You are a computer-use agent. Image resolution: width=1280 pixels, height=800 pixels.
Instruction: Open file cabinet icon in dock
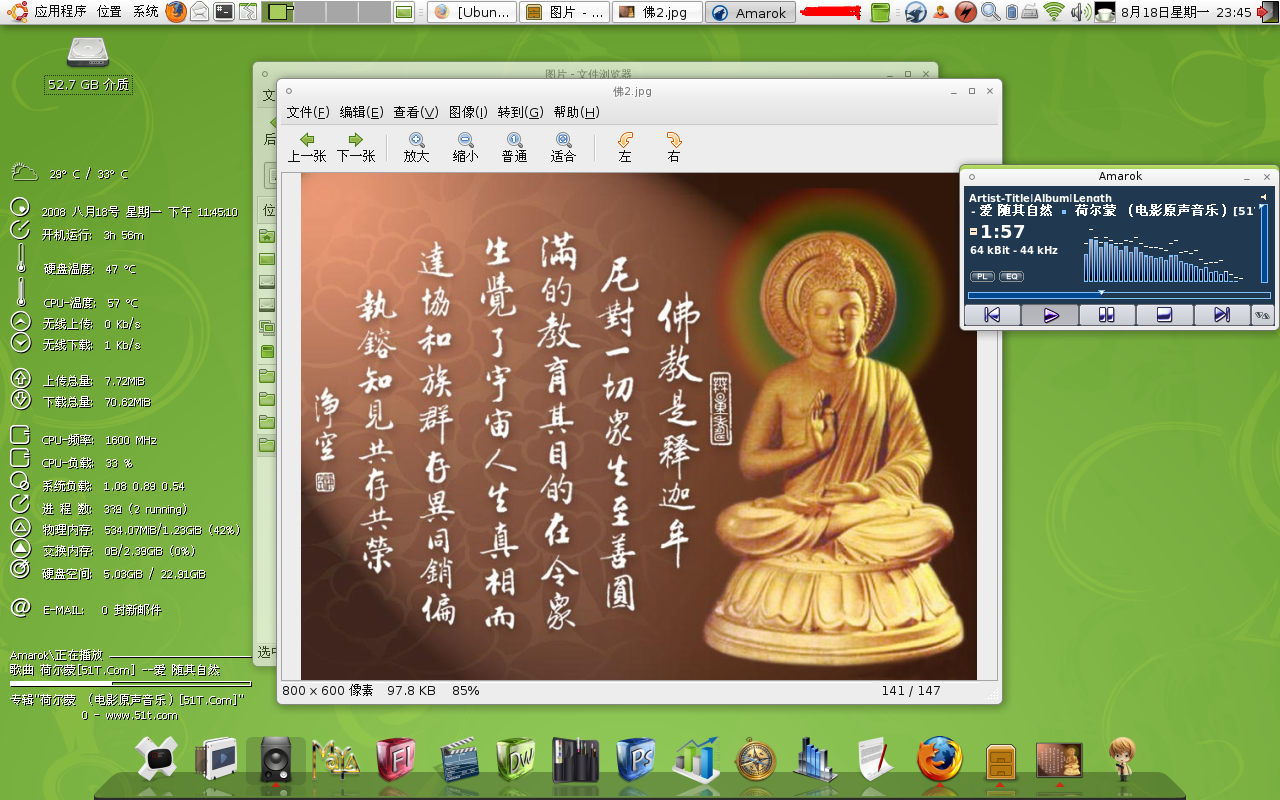pyautogui.click(x=1001, y=762)
